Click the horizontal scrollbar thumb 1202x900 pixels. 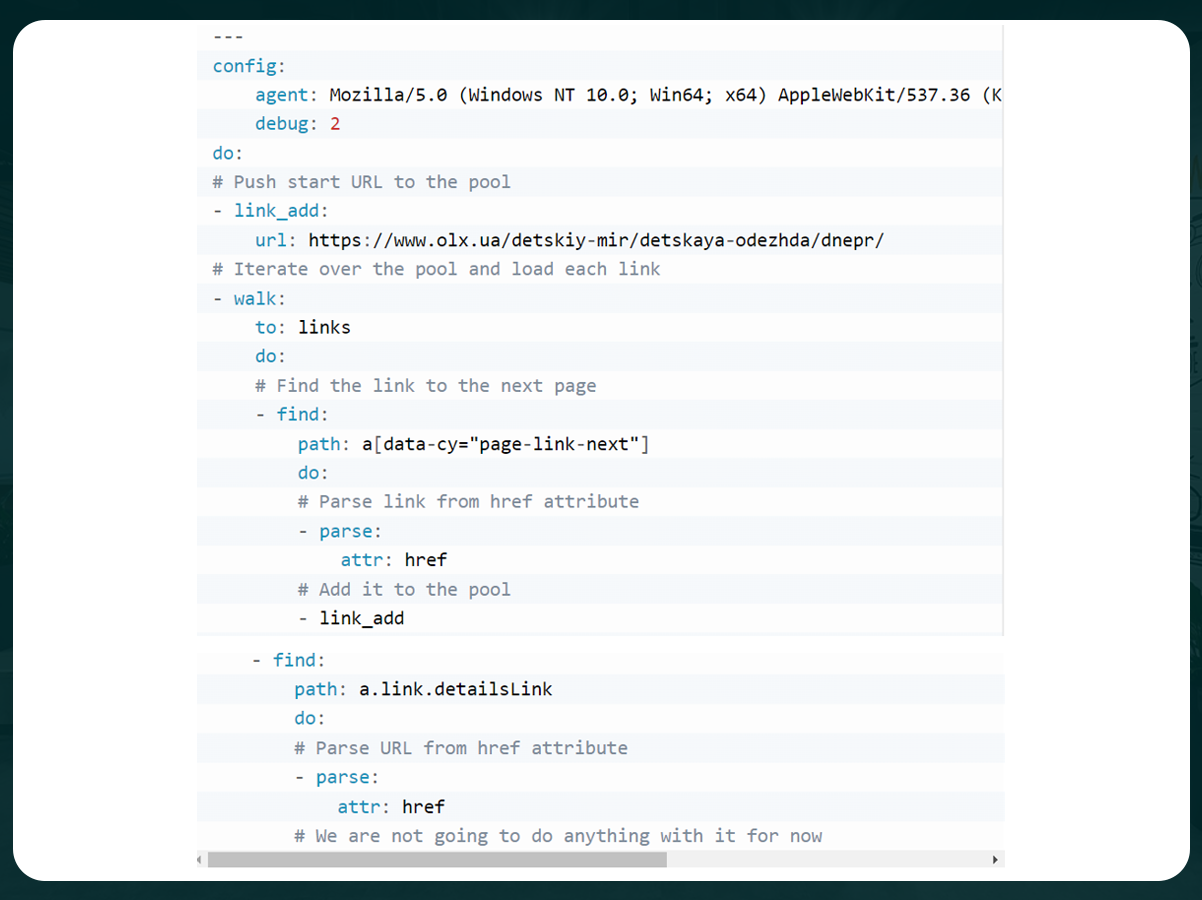(x=437, y=859)
